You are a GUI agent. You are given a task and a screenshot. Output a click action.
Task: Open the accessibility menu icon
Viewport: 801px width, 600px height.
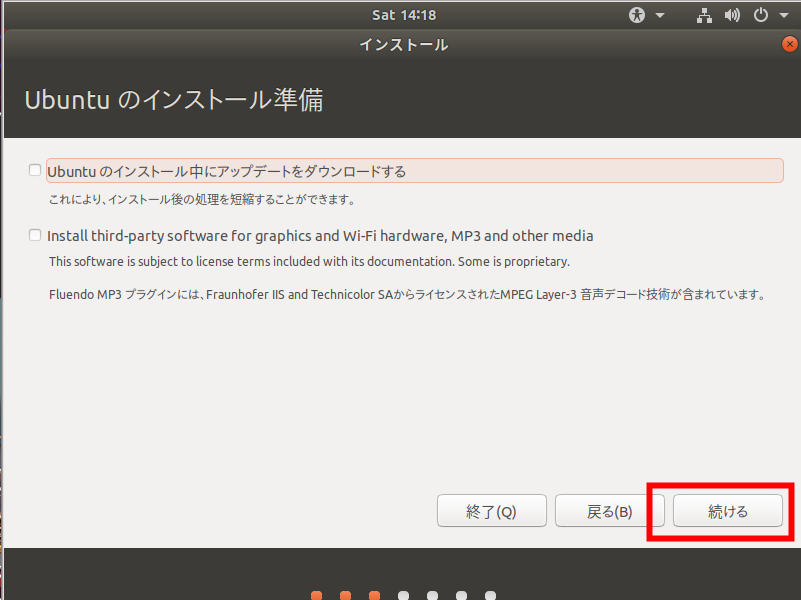click(x=637, y=15)
